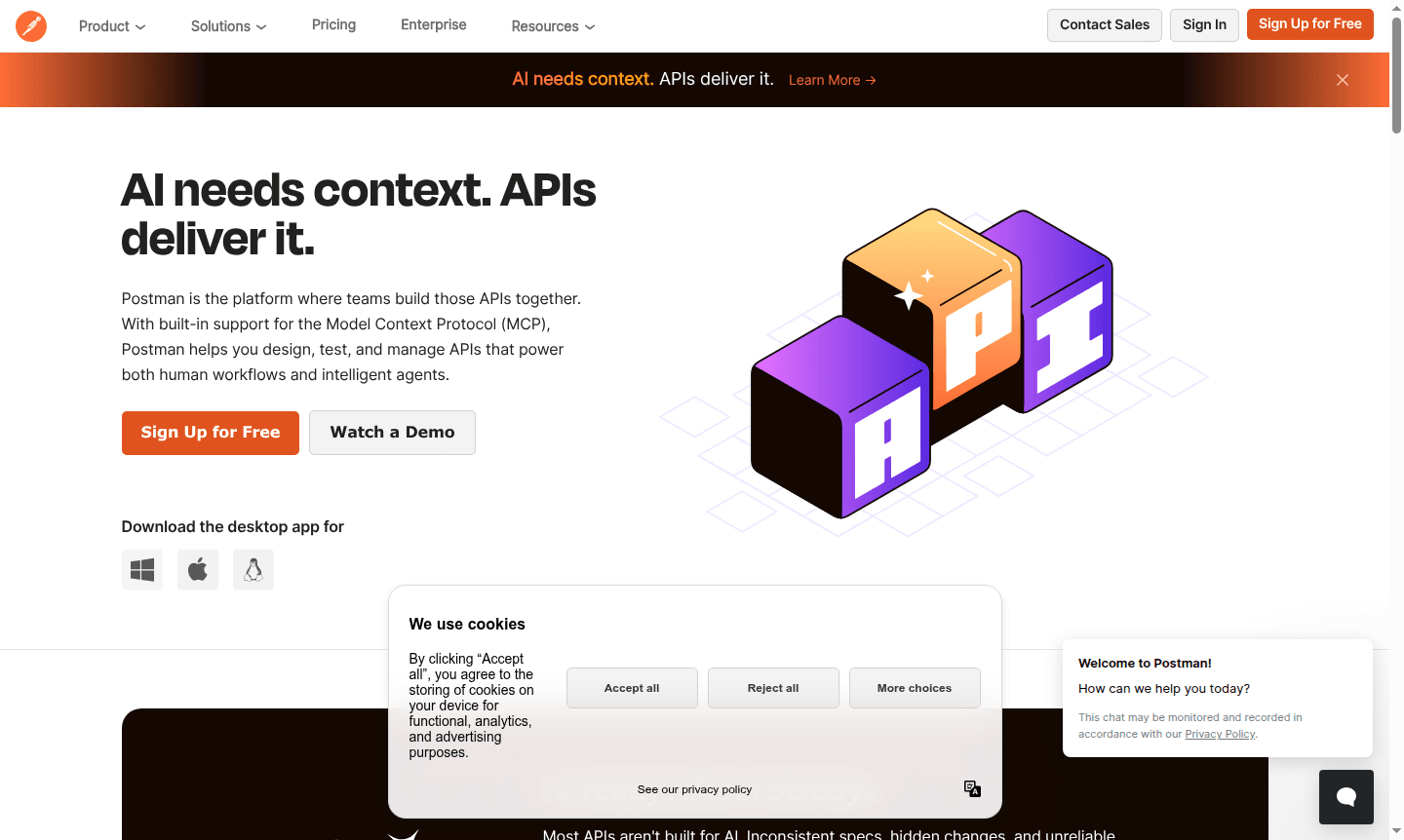Go to the Pricing page
The image size is (1404, 840).
click(333, 24)
